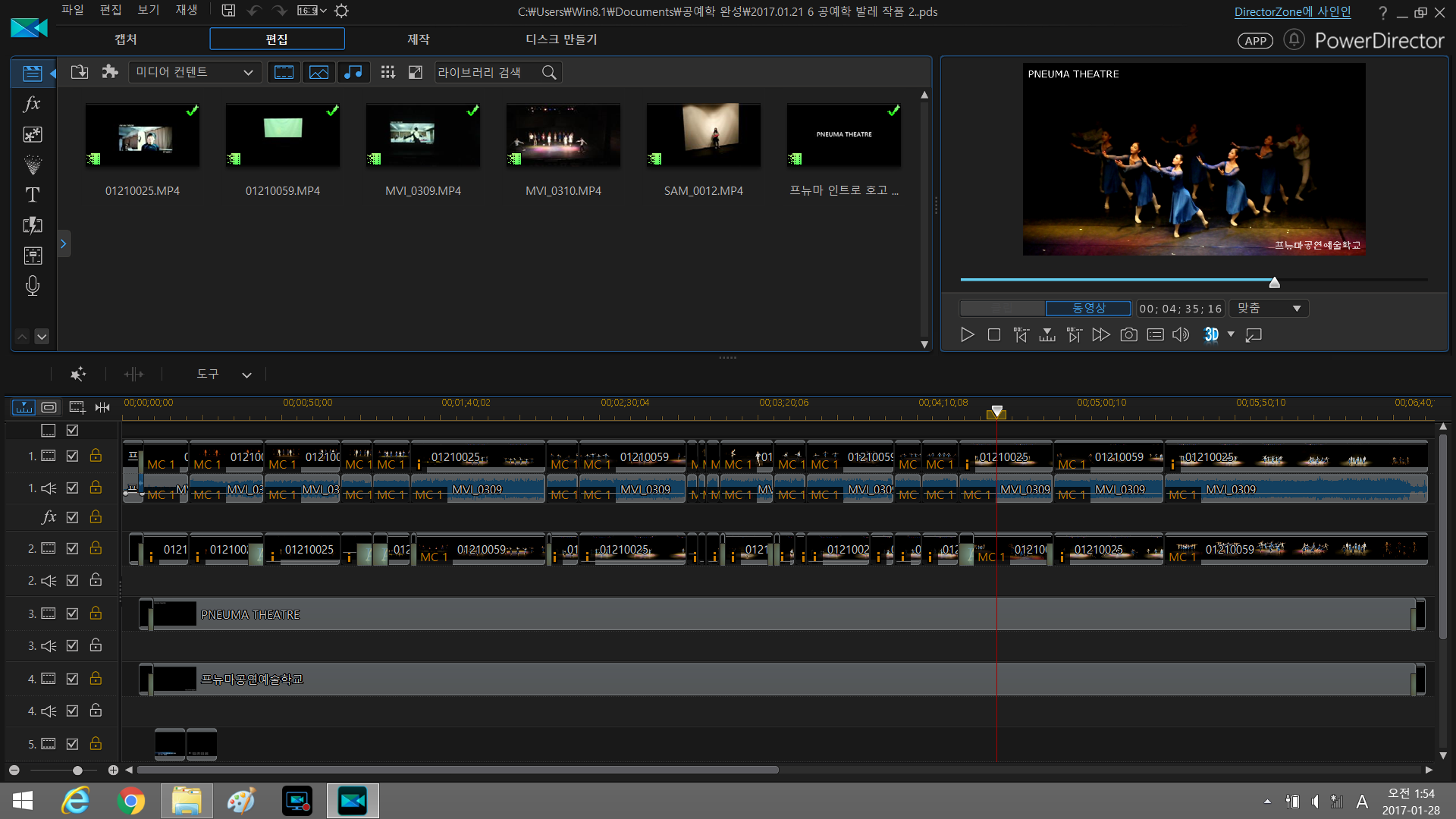
Task: Click the DirectorZone sign-in link
Action: point(1292,11)
